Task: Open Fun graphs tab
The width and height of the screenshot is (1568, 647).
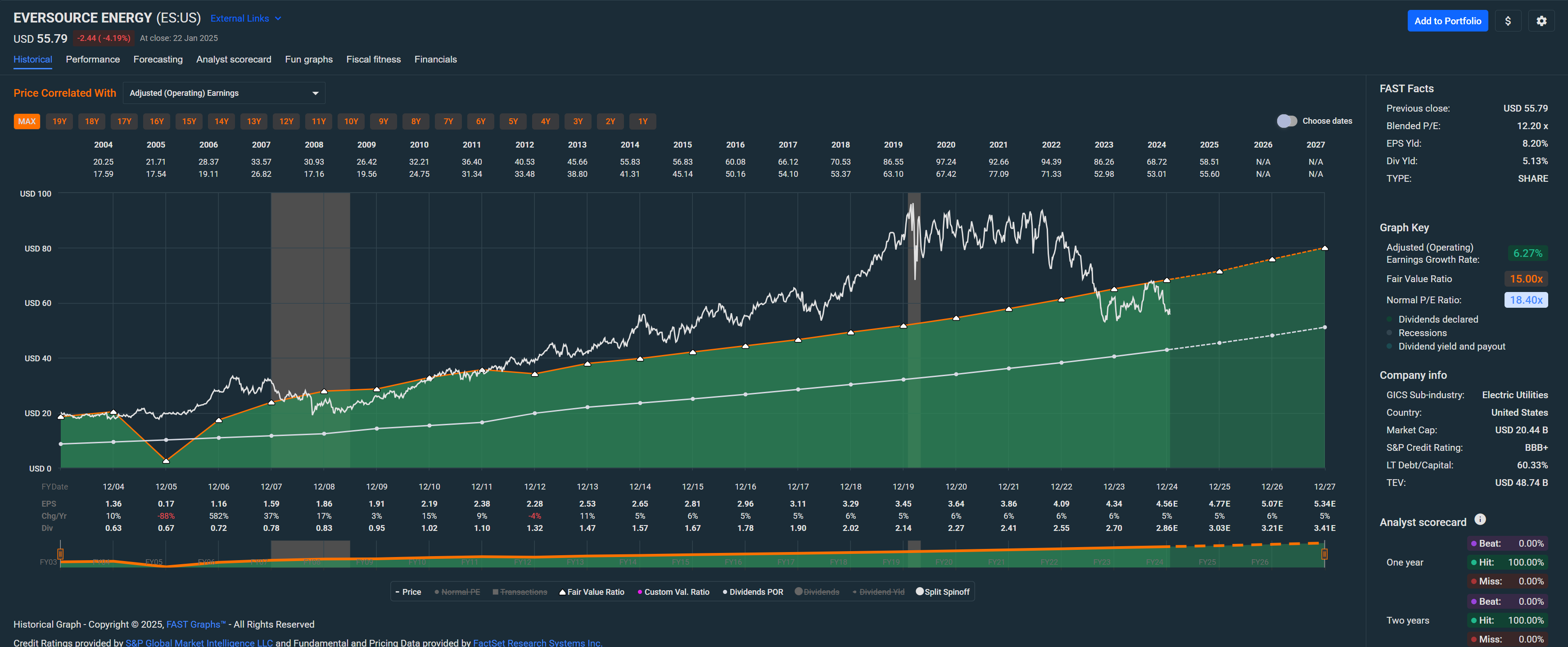Action: click(309, 59)
